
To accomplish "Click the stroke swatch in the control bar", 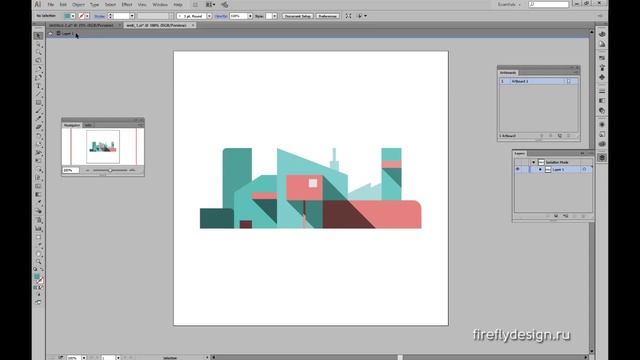I will (x=82, y=16).
